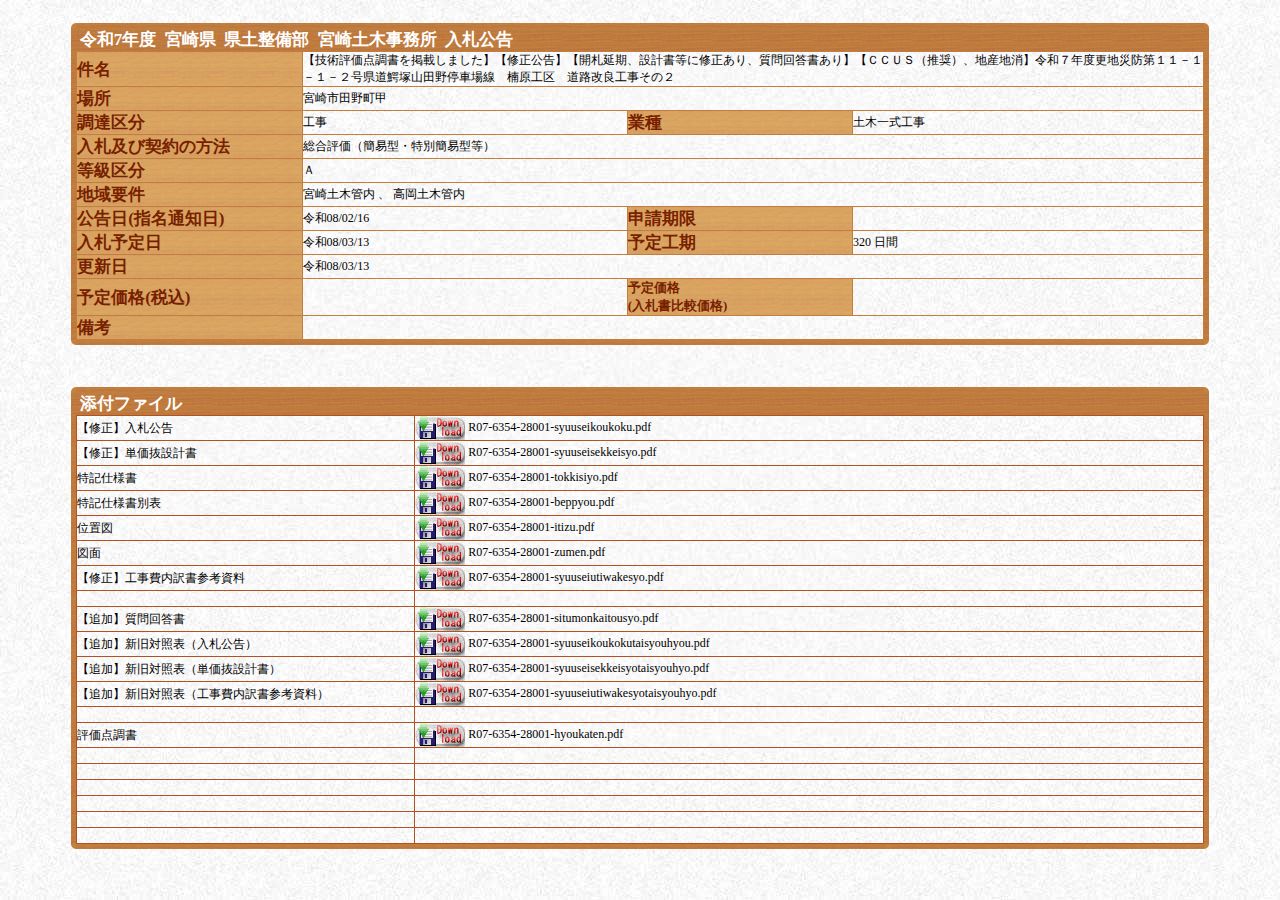Download icon for R07-6354-28001-syuuseikoukoku.pdf

coord(441,428)
